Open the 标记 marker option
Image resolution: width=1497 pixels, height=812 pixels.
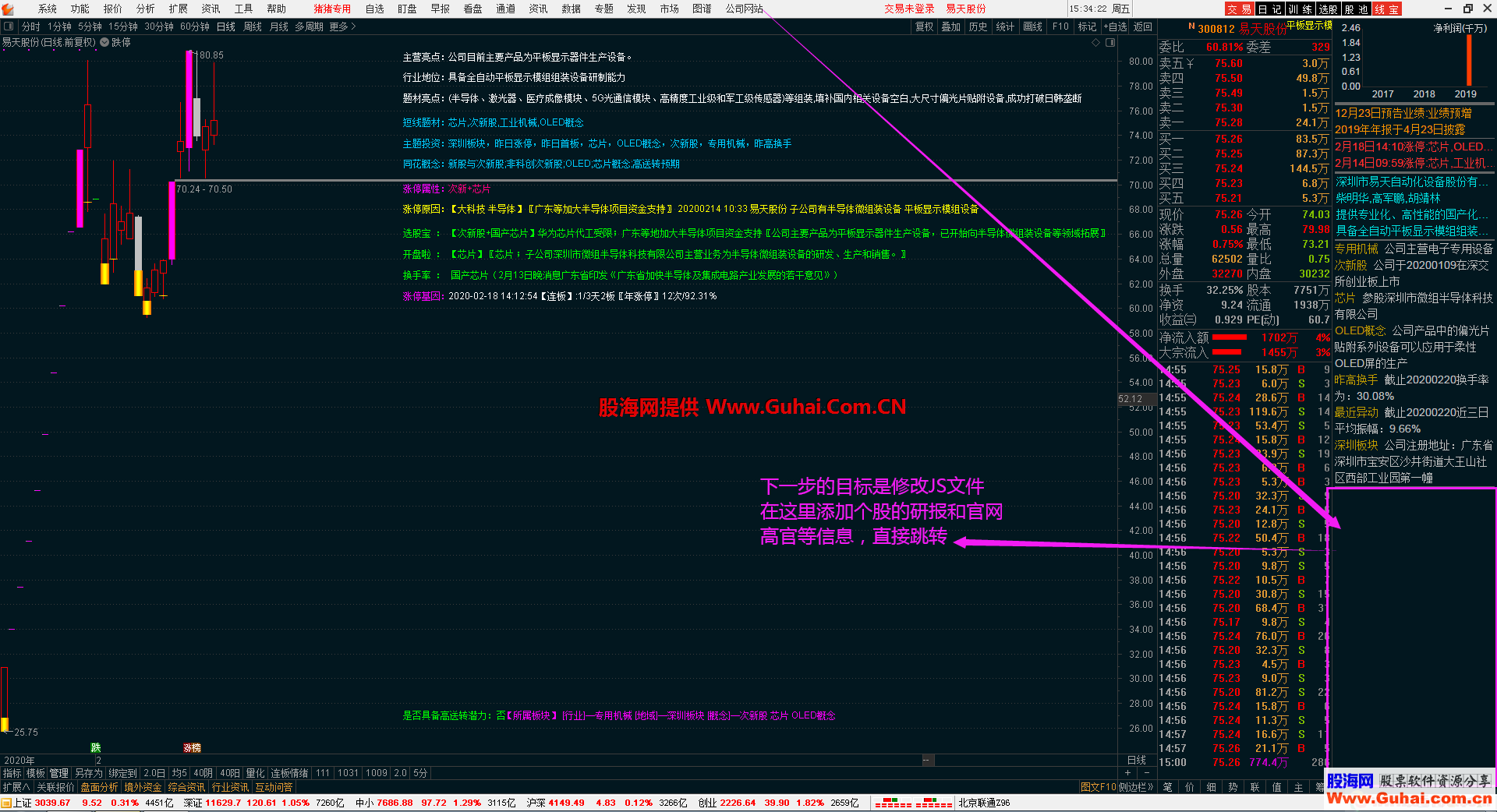[1087, 26]
